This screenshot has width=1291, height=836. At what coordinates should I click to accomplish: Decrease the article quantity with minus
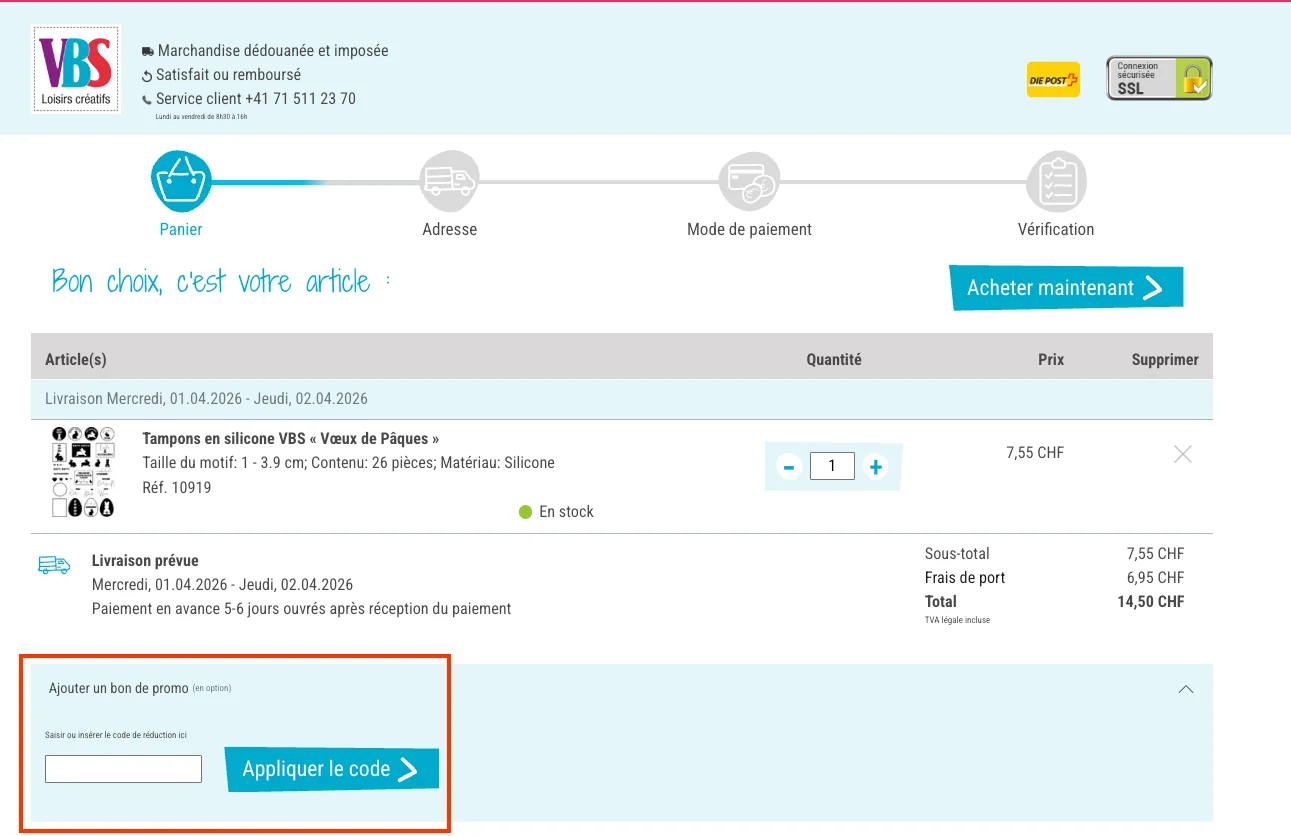pos(788,466)
